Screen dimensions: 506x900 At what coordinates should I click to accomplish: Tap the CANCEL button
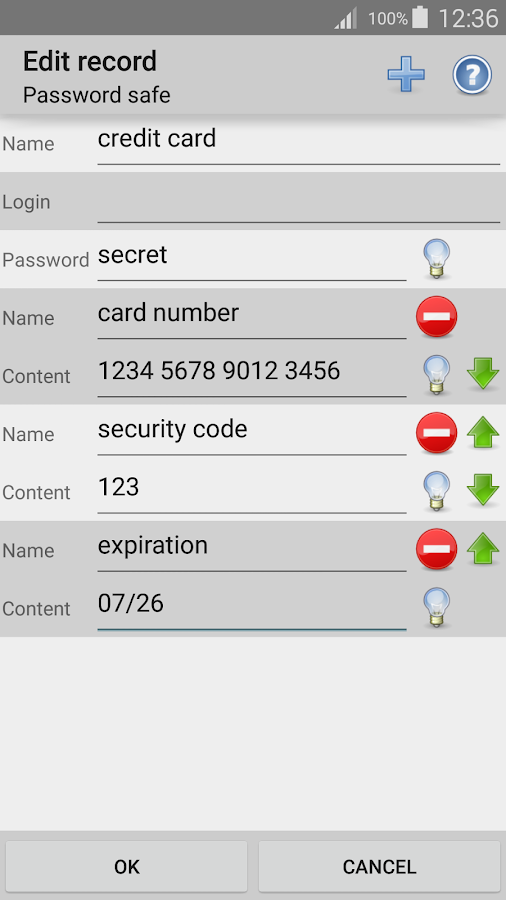(379, 866)
